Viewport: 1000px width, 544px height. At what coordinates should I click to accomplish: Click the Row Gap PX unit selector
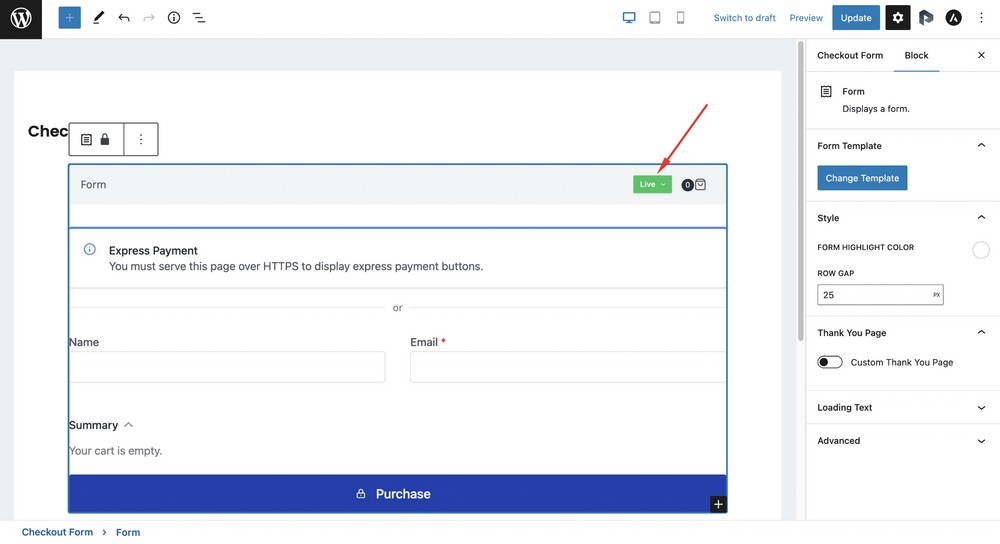936,295
